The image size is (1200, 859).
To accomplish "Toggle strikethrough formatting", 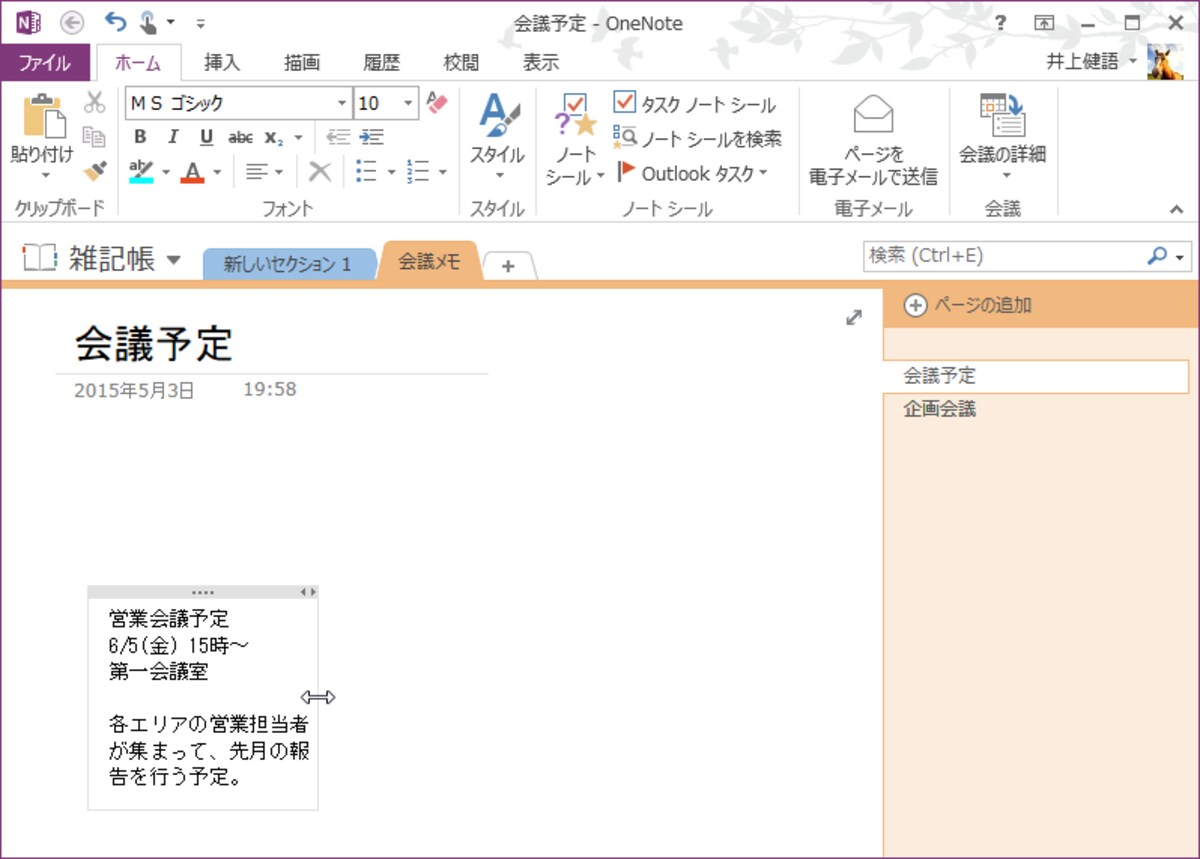I will pos(240,137).
